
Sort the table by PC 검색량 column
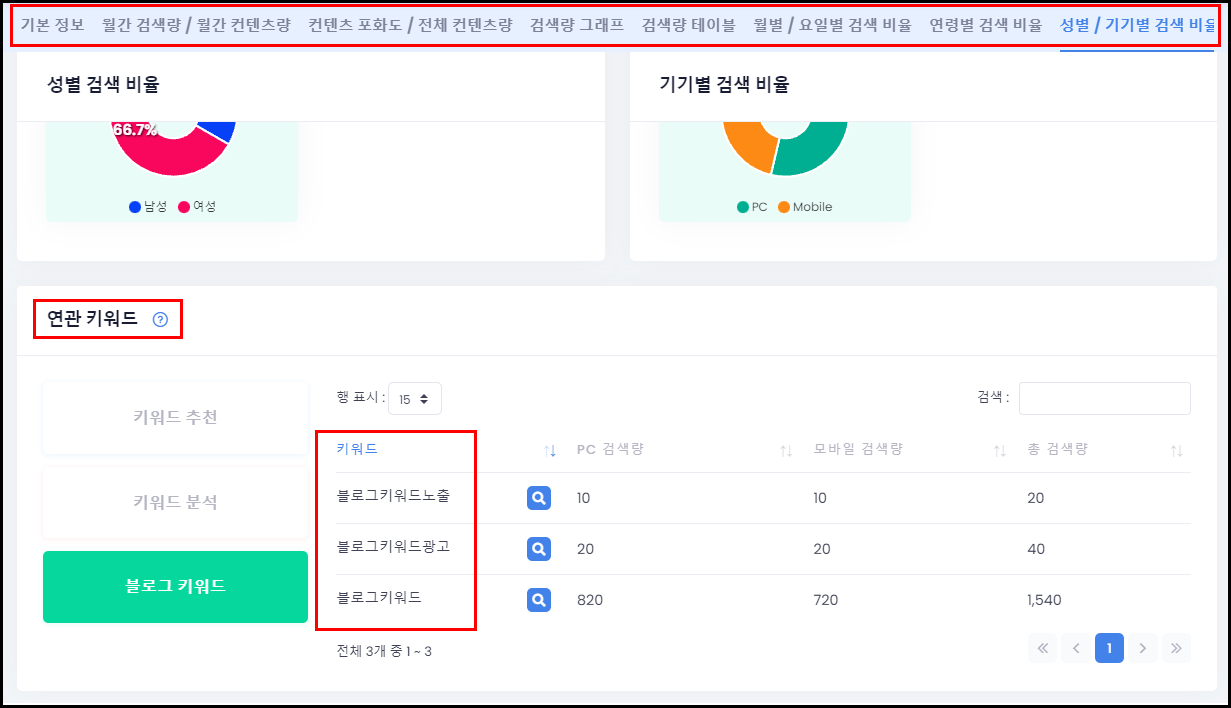click(784, 450)
